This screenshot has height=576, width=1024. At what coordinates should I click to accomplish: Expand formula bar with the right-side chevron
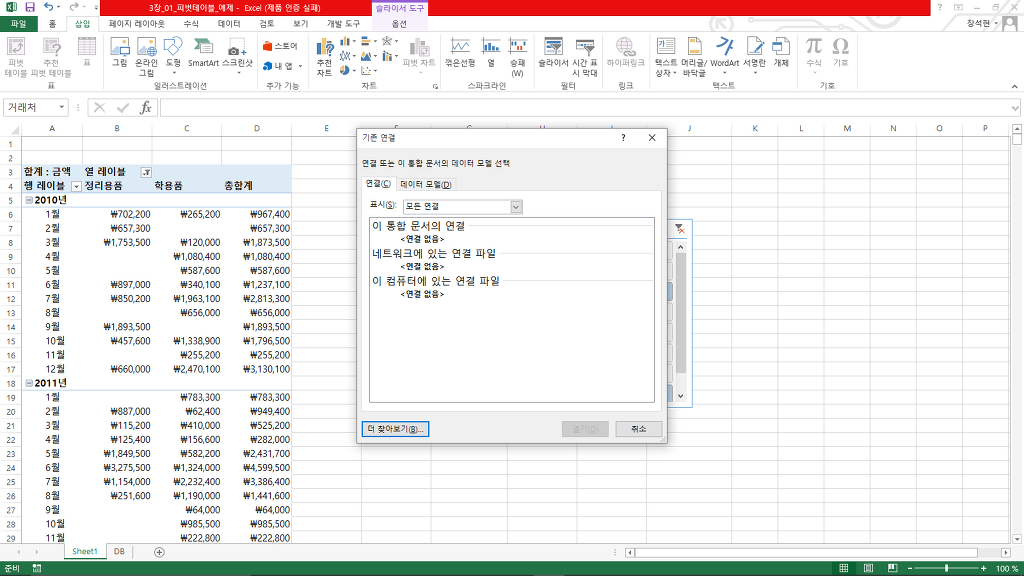(1016, 108)
